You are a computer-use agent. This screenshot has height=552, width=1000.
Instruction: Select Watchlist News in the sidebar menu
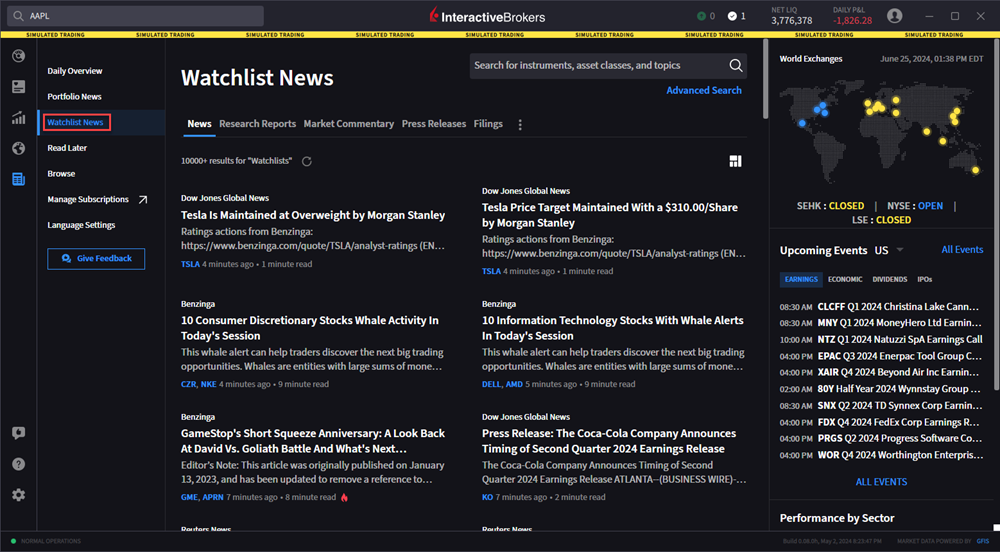tap(75, 122)
